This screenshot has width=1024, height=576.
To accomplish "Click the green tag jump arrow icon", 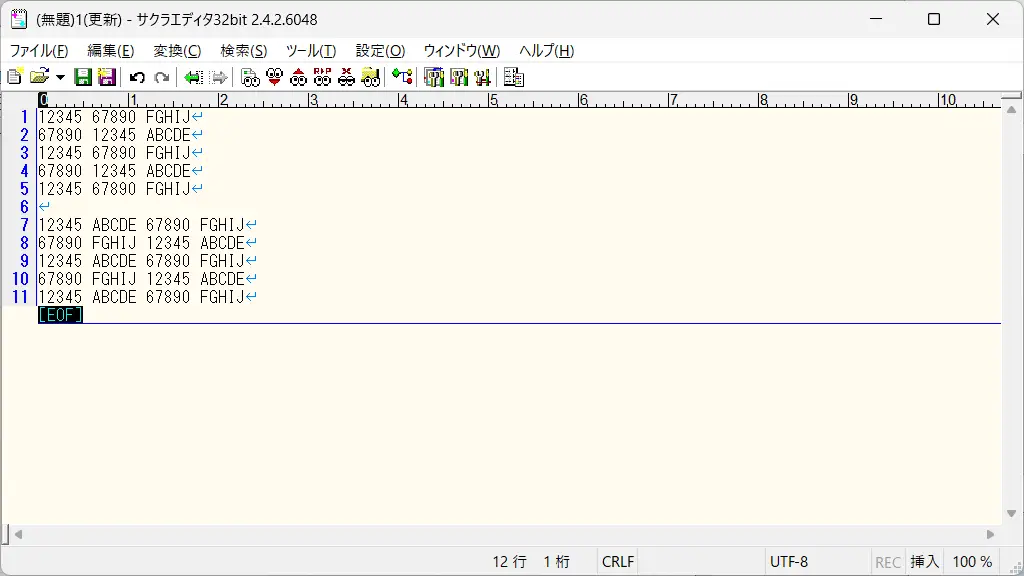I will click(x=193, y=77).
